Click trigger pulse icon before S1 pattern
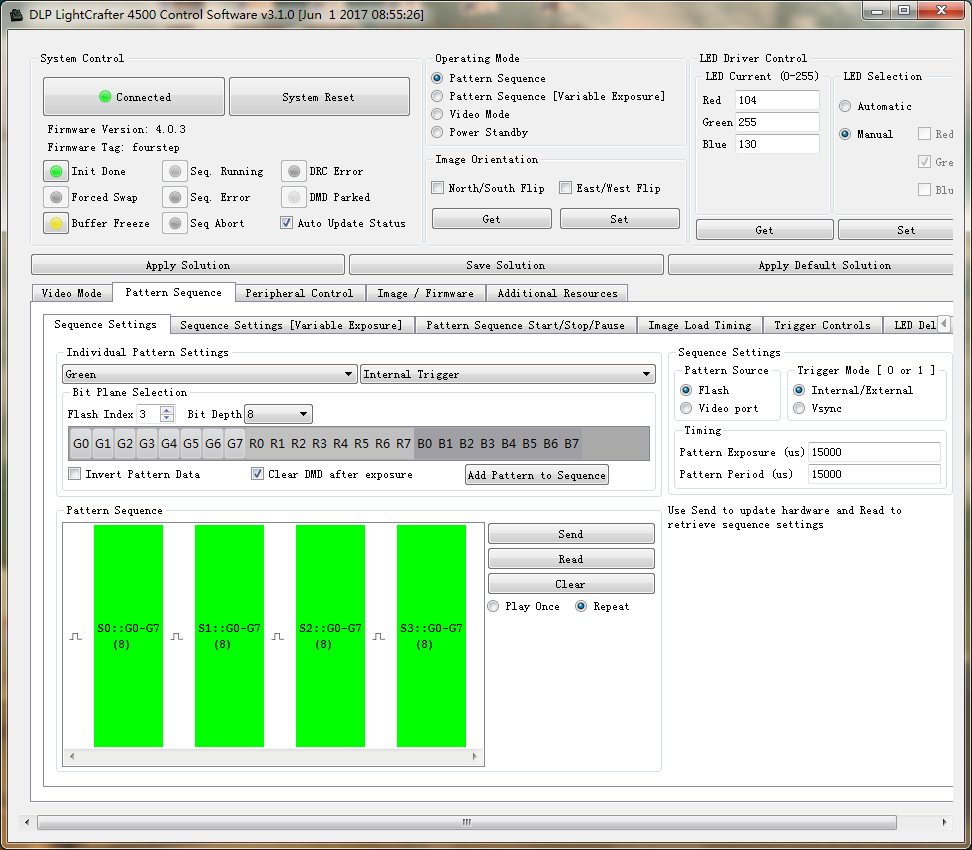 tap(177, 637)
